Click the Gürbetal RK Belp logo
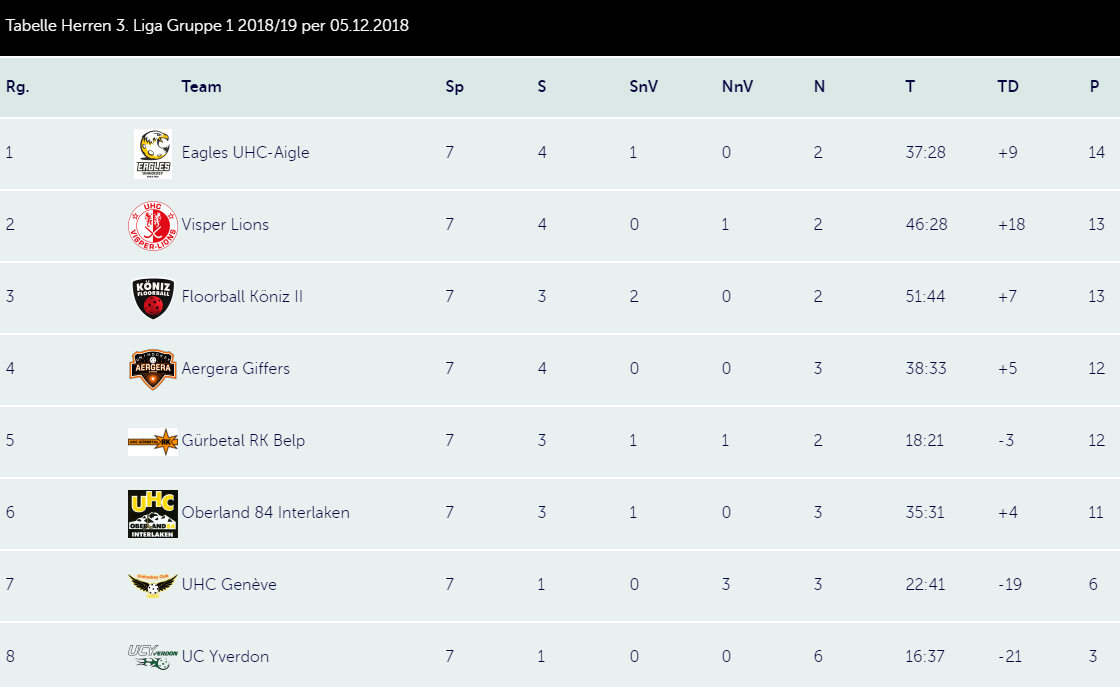1120x687 pixels. tap(153, 442)
